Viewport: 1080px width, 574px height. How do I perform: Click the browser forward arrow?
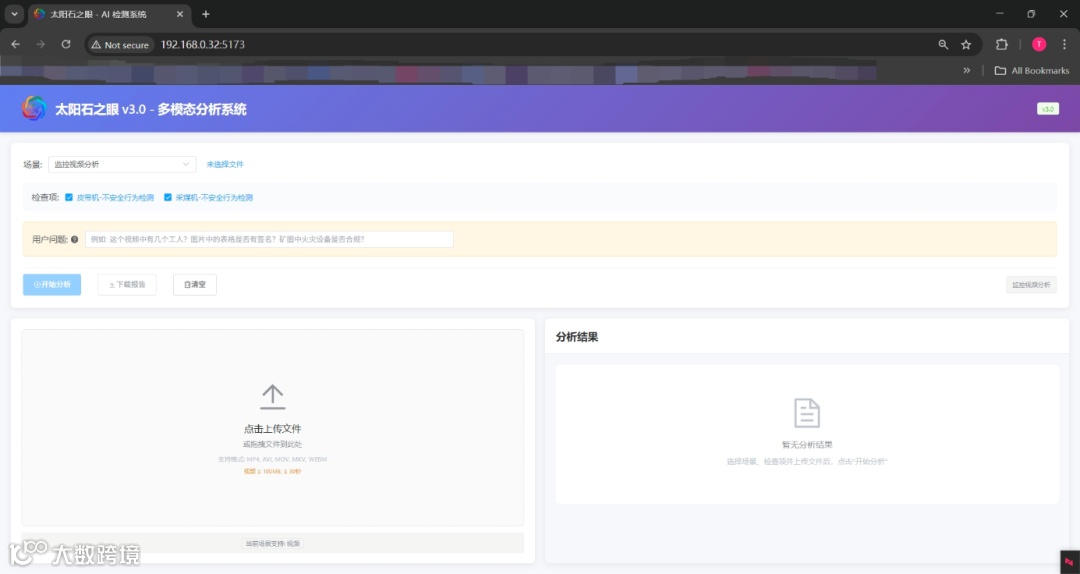tap(41, 44)
